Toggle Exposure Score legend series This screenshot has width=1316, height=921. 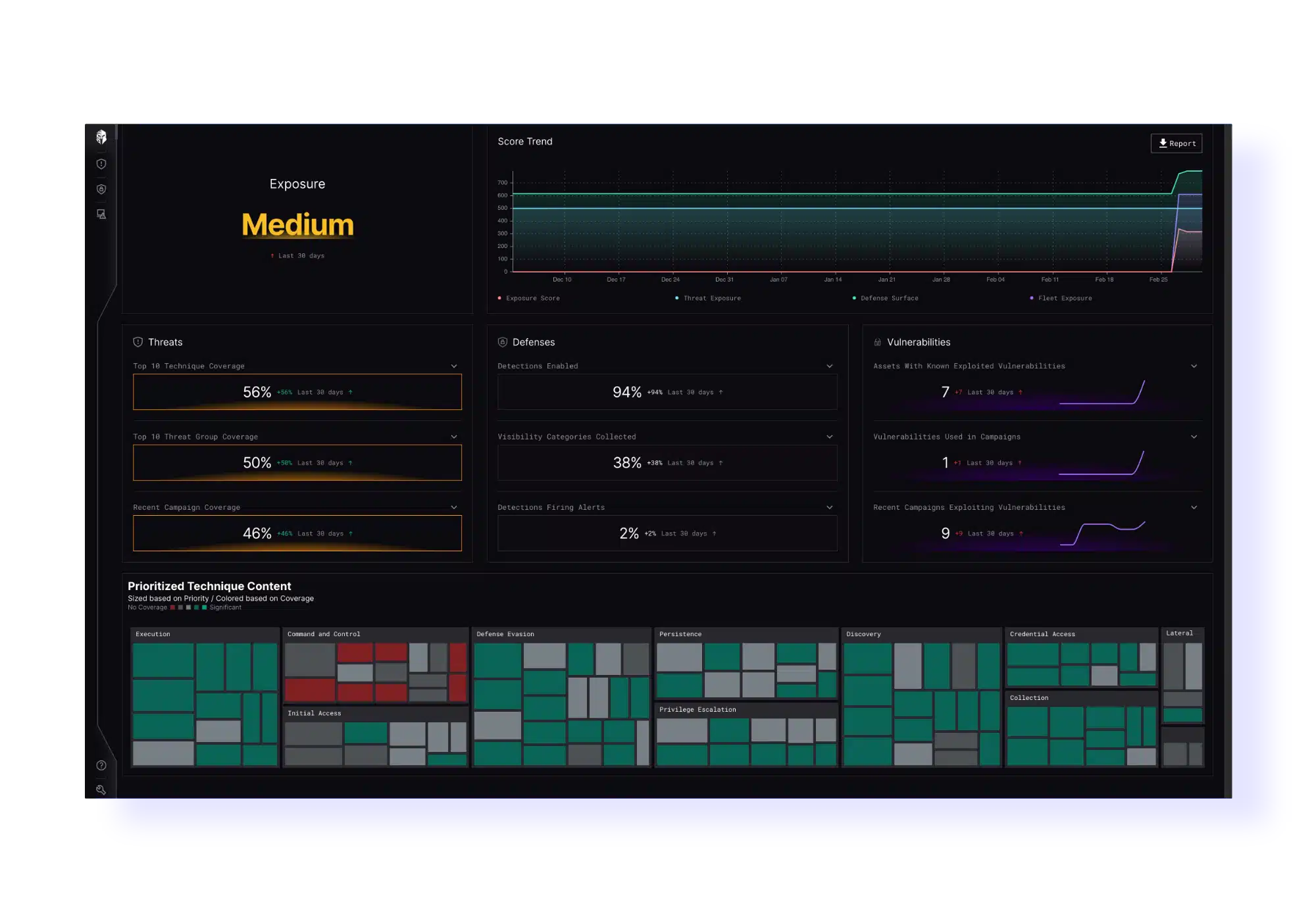[529, 298]
